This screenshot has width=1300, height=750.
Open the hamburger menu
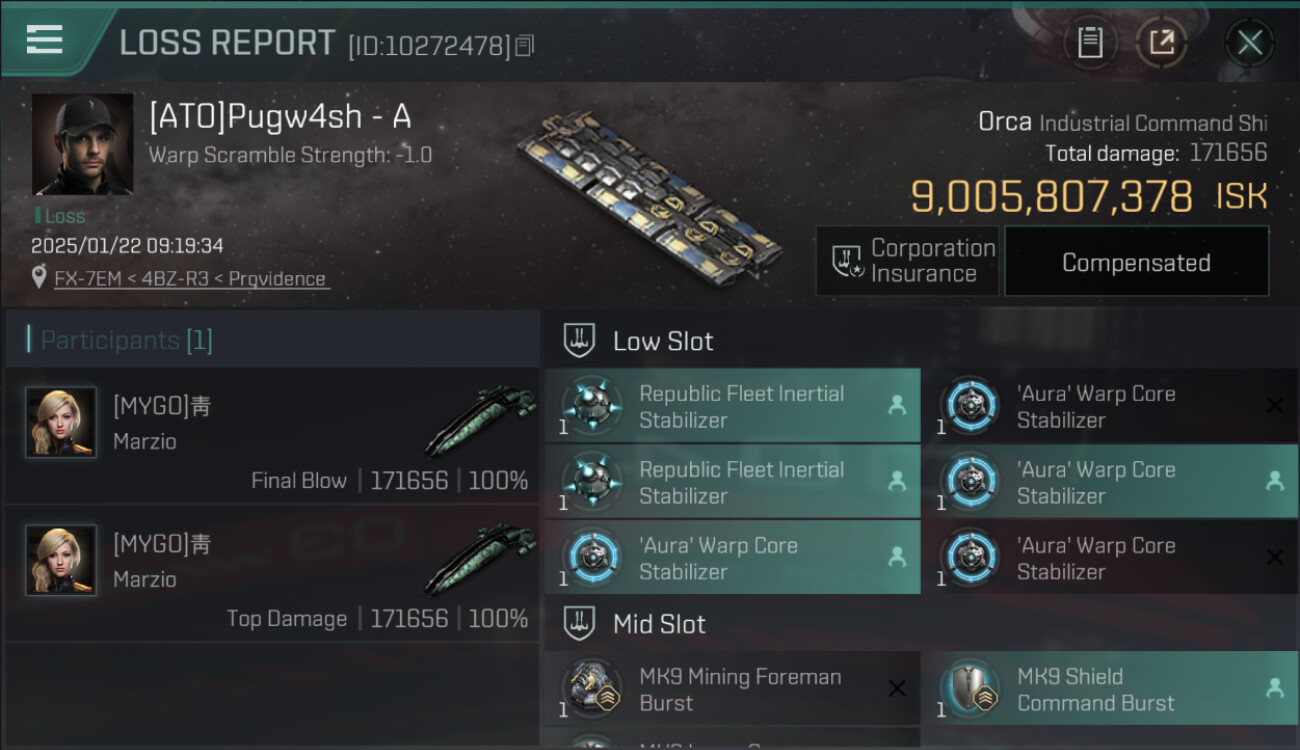[45, 40]
